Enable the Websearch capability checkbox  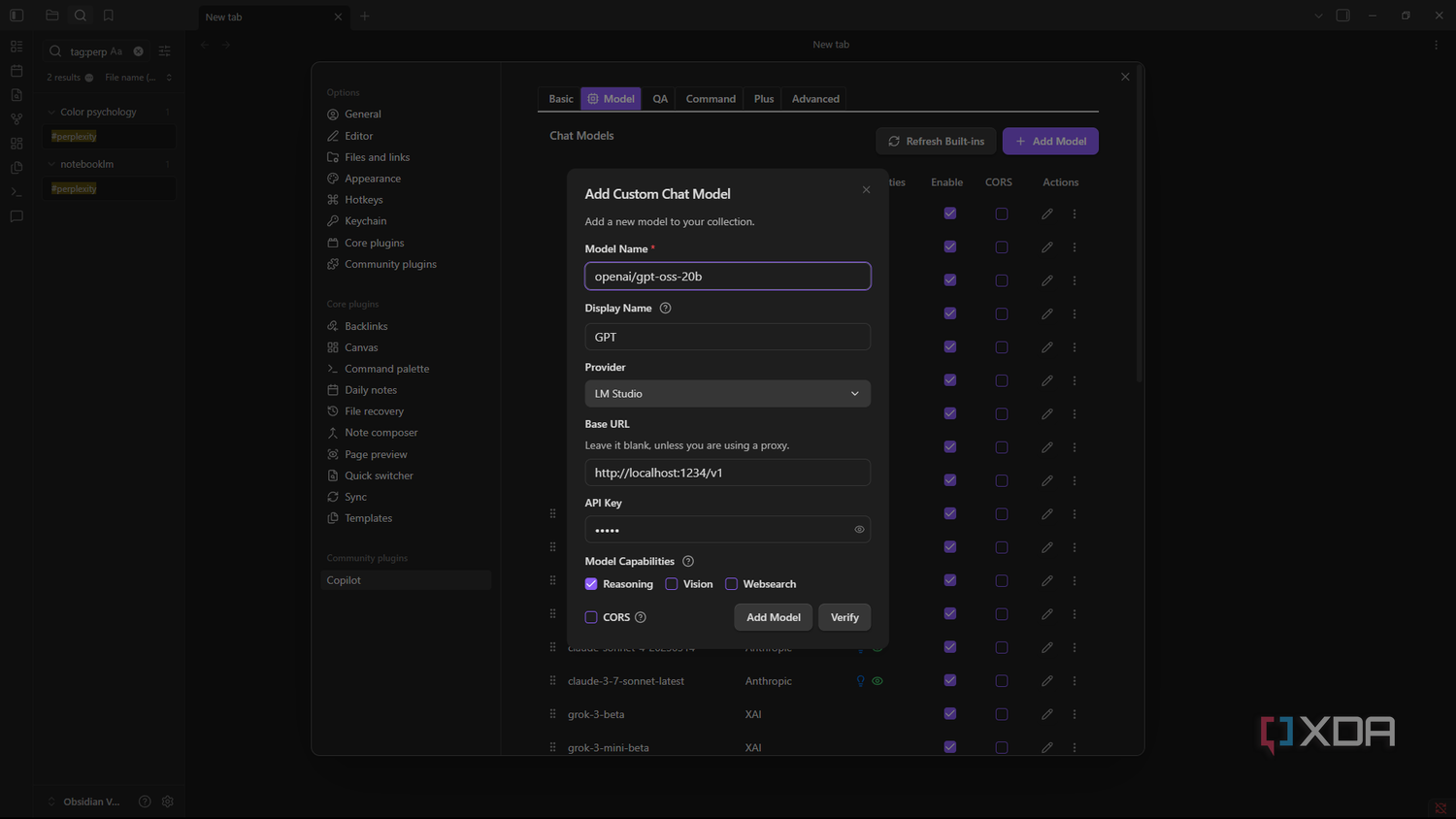tap(732, 584)
